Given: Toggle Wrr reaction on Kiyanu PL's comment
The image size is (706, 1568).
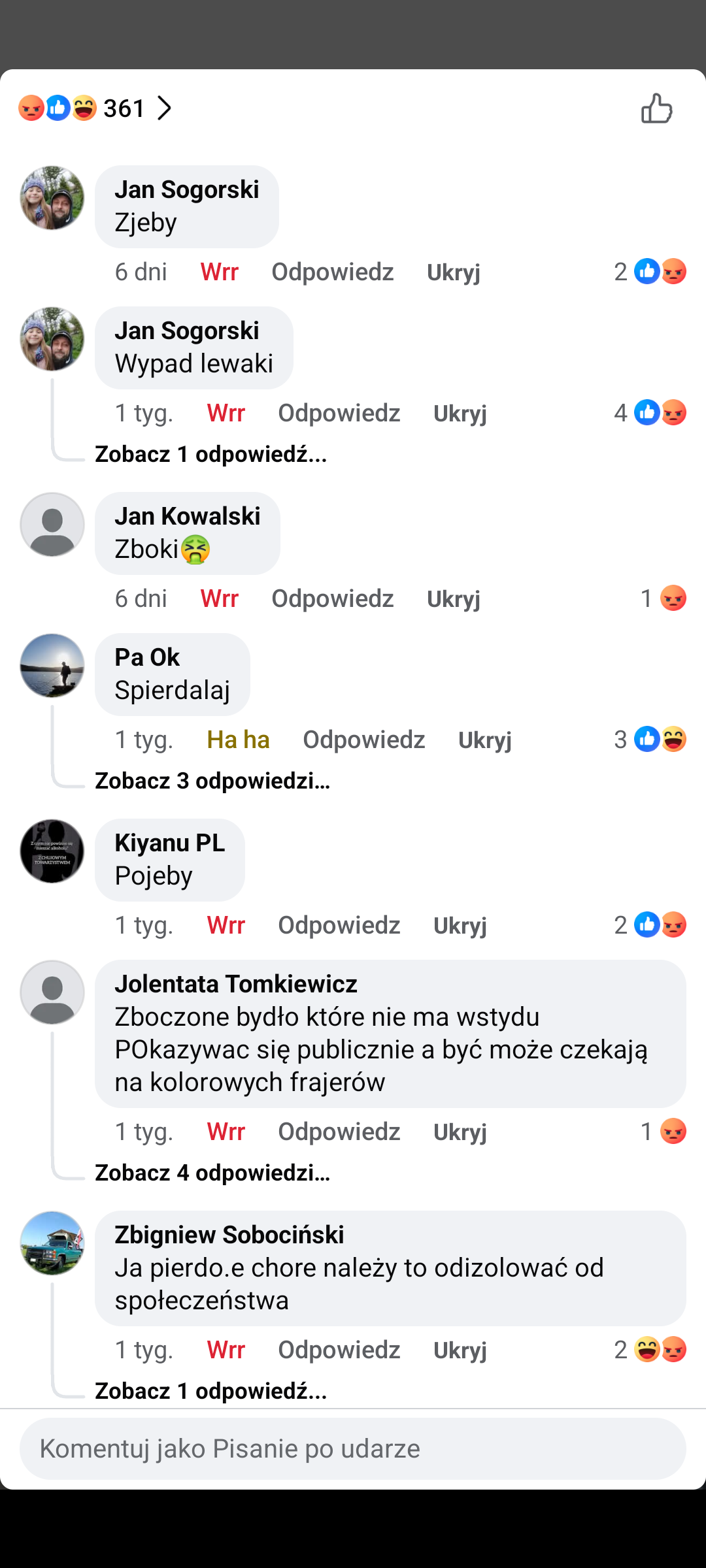Looking at the screenshot, I should pyautogui.click(x=226, y=925).
